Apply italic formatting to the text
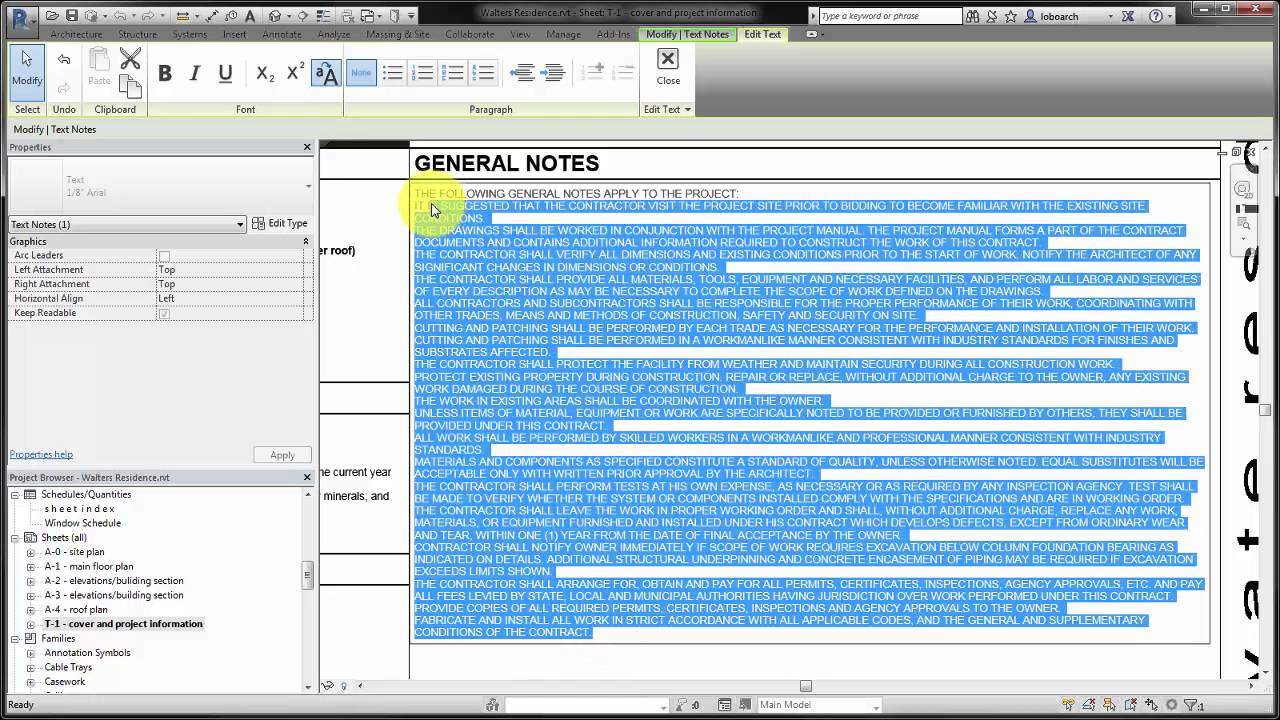 click(195, 72)
